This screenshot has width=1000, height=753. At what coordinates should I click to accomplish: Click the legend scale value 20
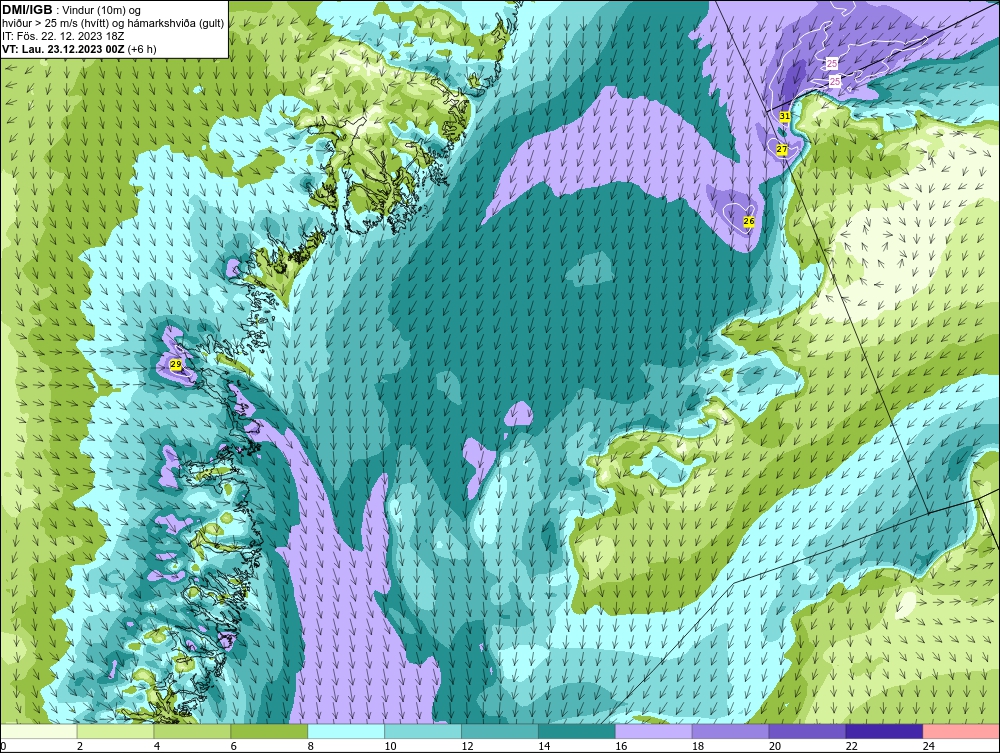click(775, 746)
